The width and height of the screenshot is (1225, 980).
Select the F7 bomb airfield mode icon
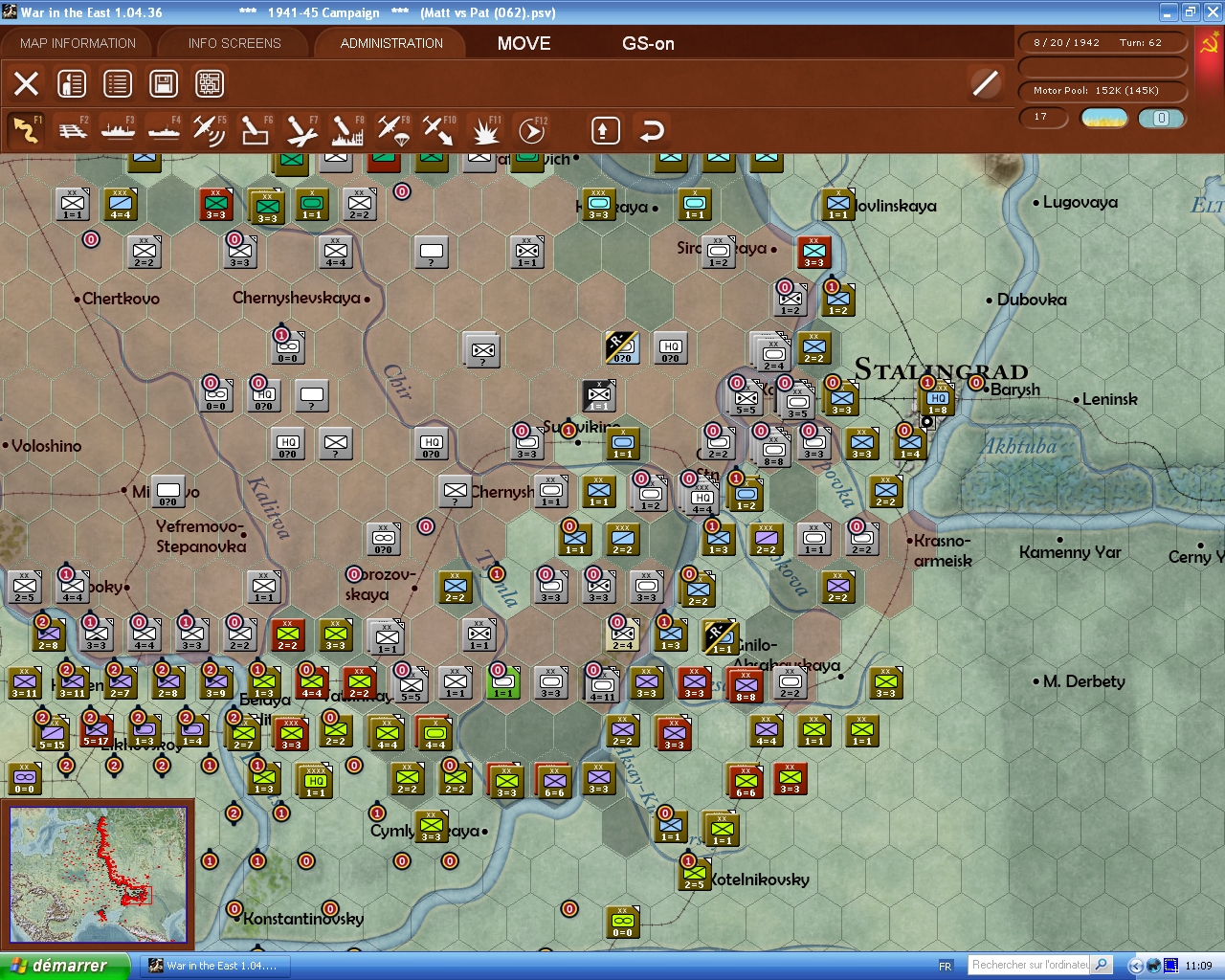tap(301, 129)
